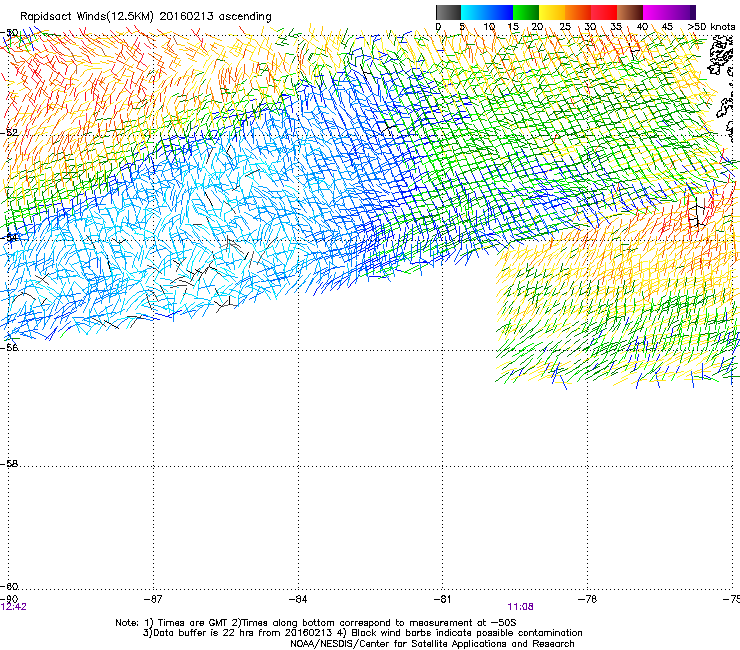Viewport: 740px width, 650px height.
Task: Click the 'Data buffer is 22 hrs' note line
Action: pos(362,633)
